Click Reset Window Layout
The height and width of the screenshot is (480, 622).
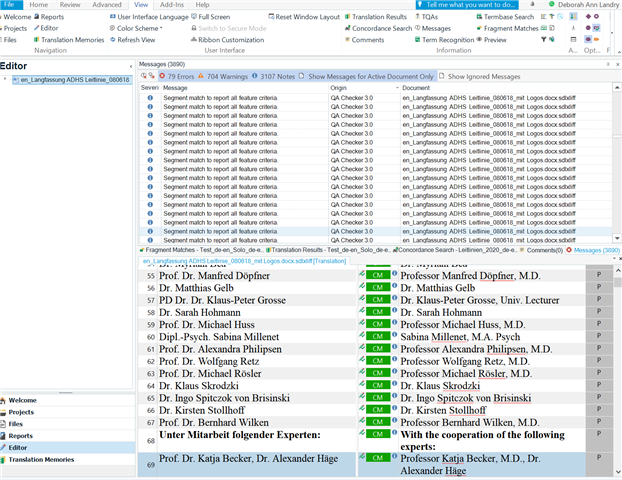click(x=304, y=17)
